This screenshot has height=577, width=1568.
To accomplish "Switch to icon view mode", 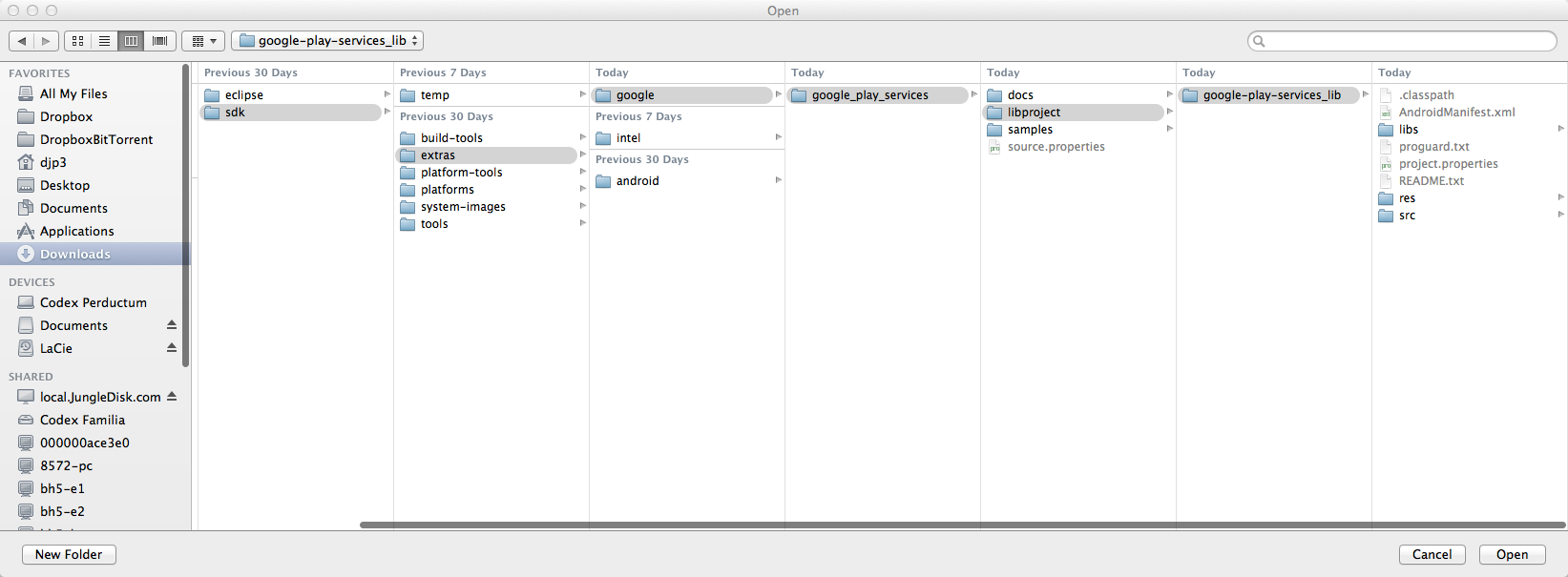I will (x=78, y=41).
